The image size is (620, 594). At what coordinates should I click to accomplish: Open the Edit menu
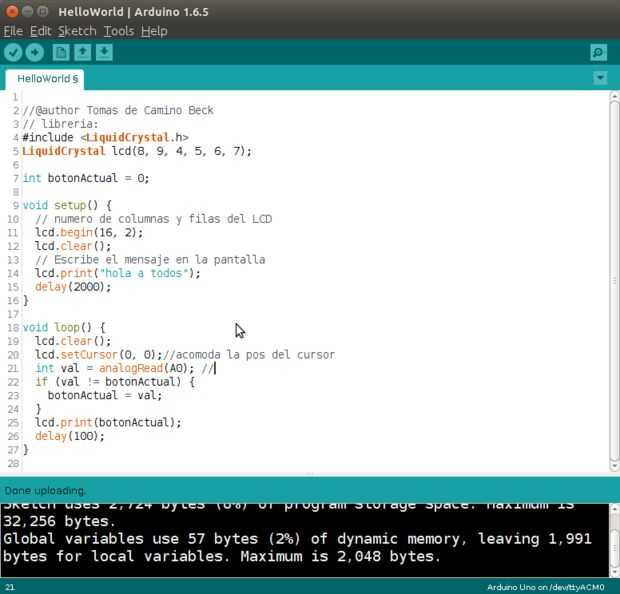41,31
